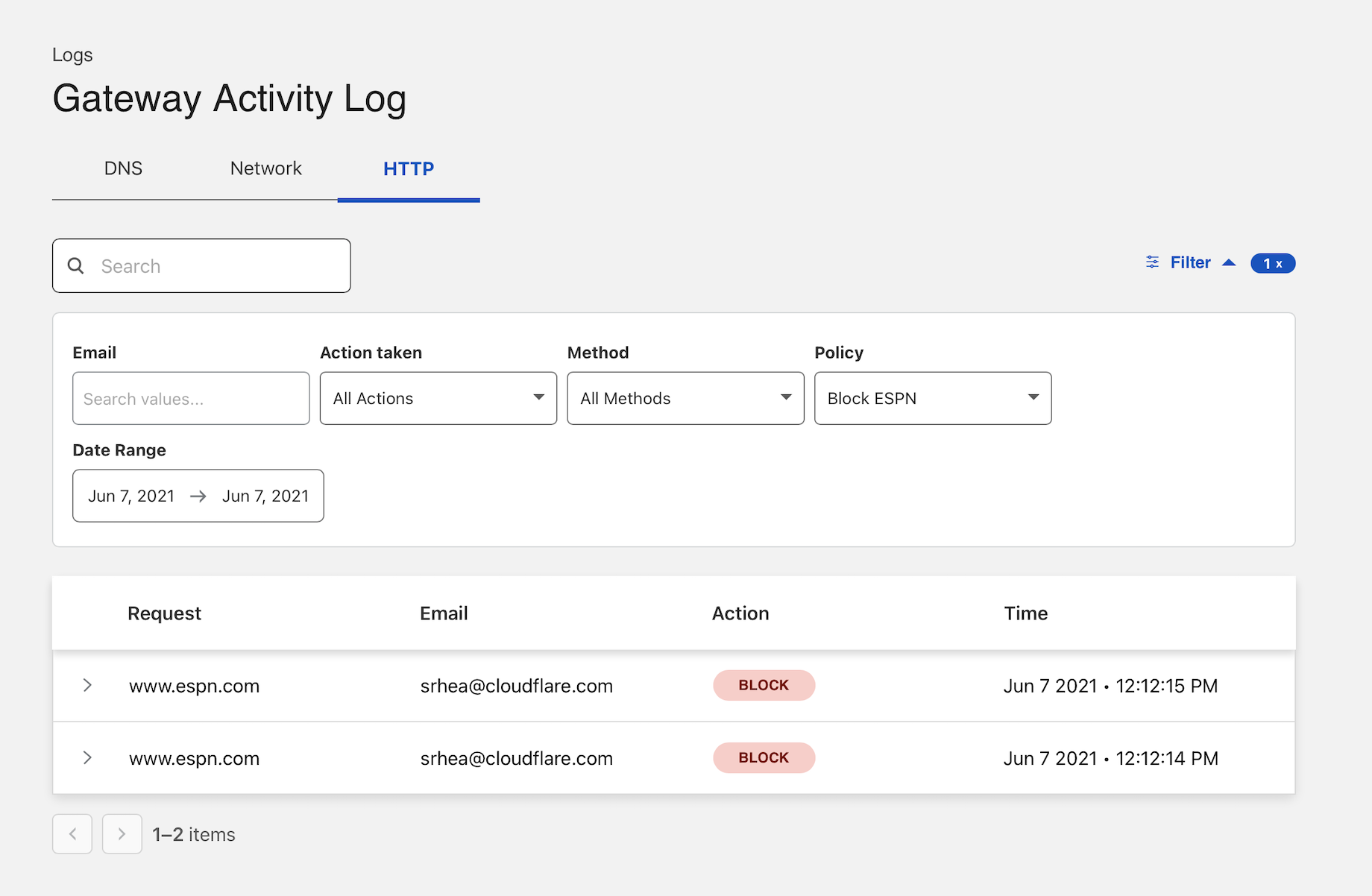This screenshot has height=896, width=1372.
Task: Go to the next page of results
Action: [122, 833]
